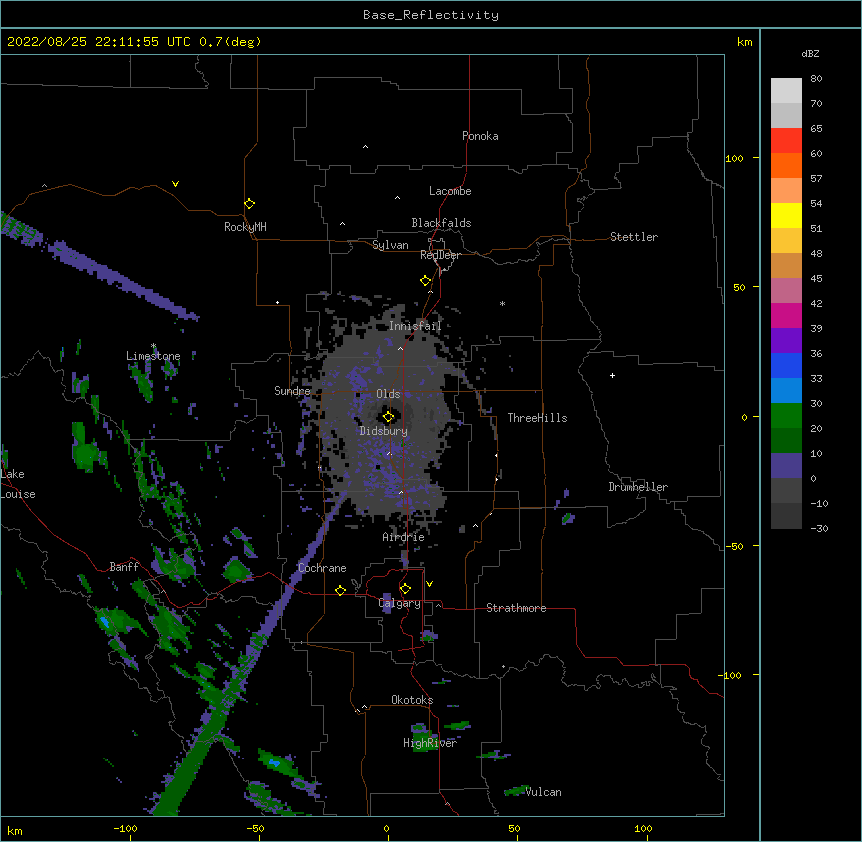The width and height of the screenshot is (862, 842).
Task: Click the Vulcan label
Action: tap(544, 792)
